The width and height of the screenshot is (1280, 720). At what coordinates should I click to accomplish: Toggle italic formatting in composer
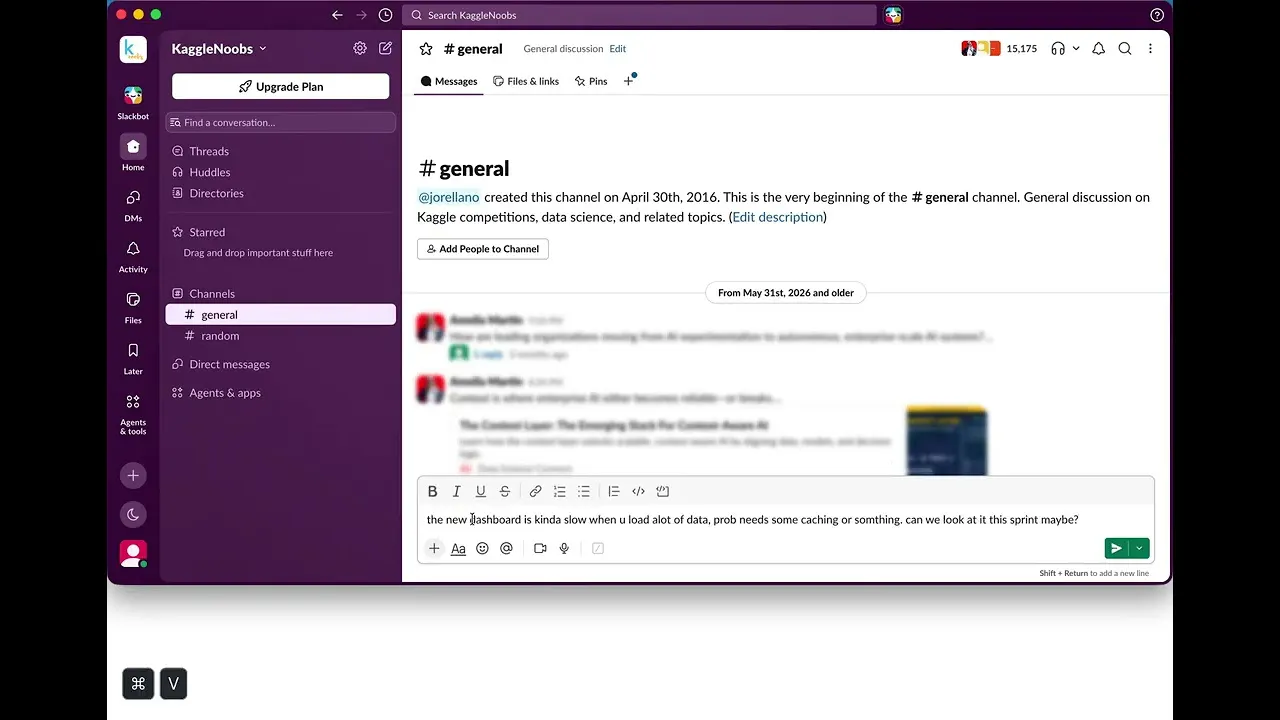456,491
